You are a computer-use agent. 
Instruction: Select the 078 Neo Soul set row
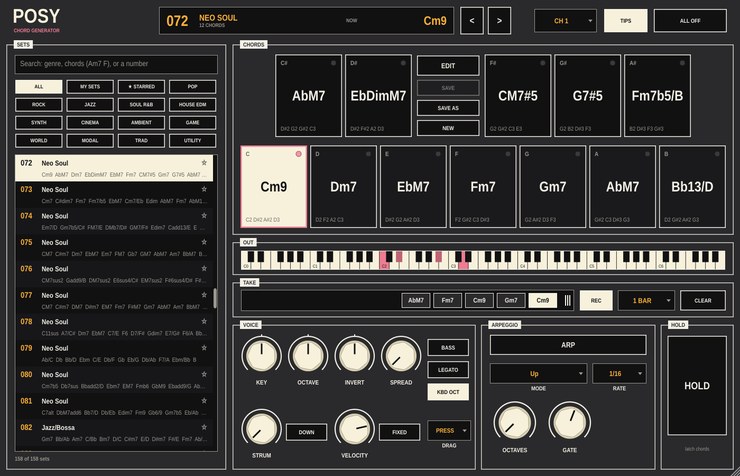114,326
